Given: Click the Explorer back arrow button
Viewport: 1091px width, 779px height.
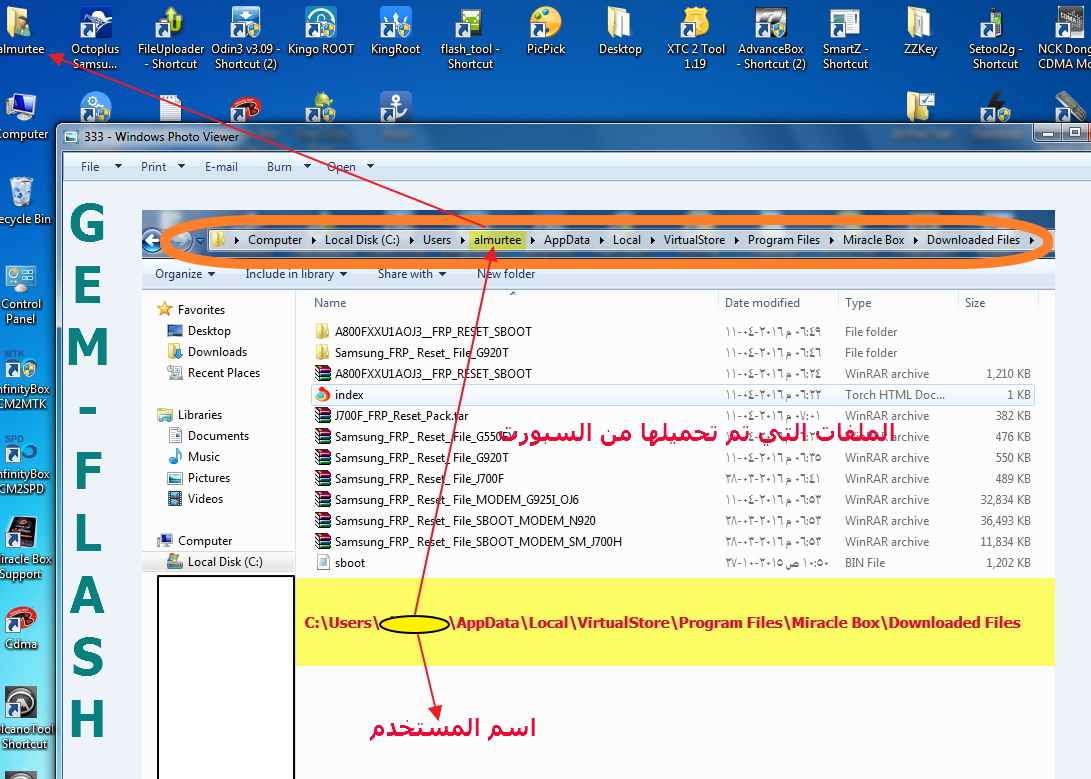Looking at the screenshot, I should pos(152,241).
